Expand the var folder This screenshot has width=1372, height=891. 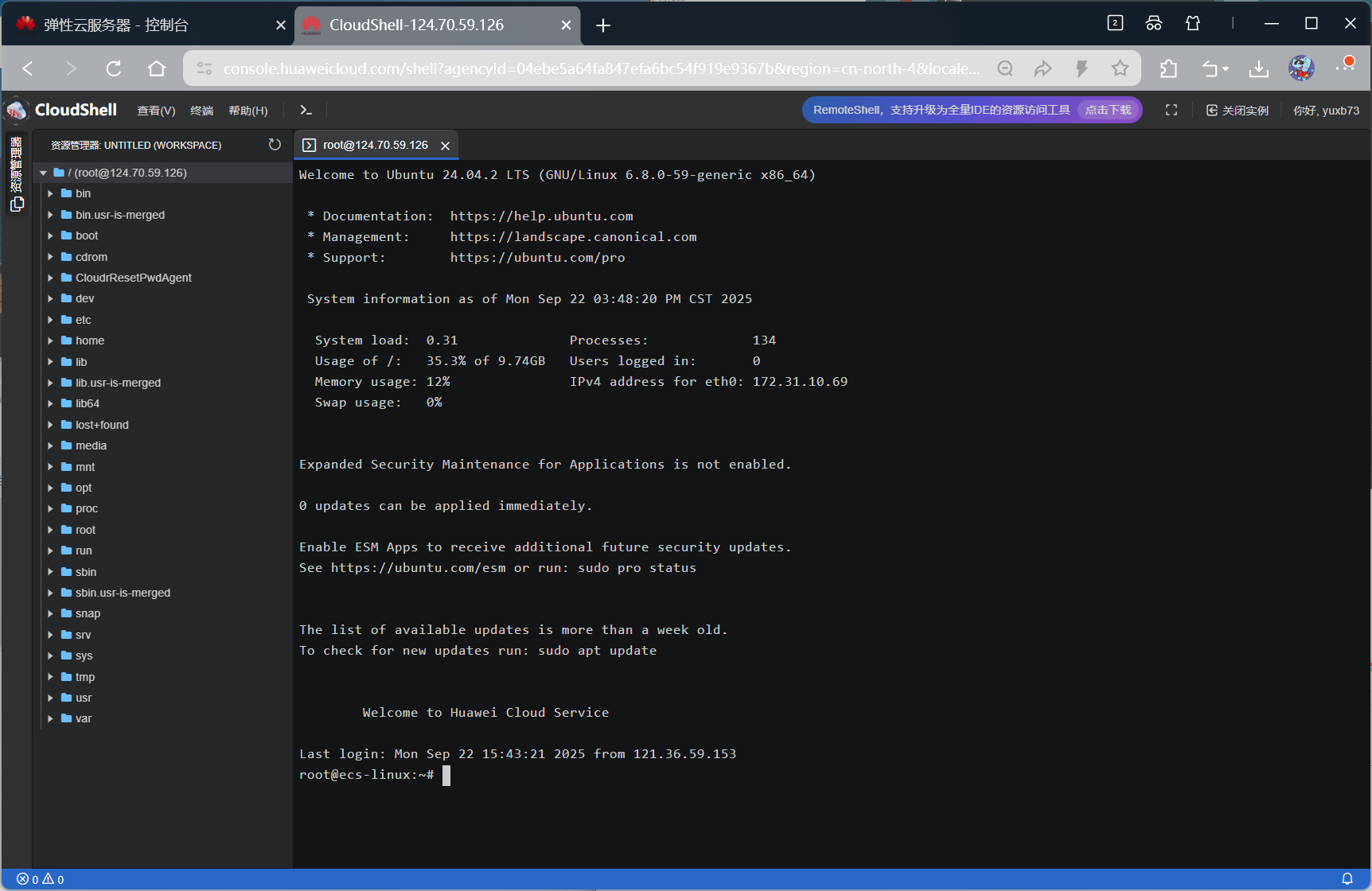[50, 718]
